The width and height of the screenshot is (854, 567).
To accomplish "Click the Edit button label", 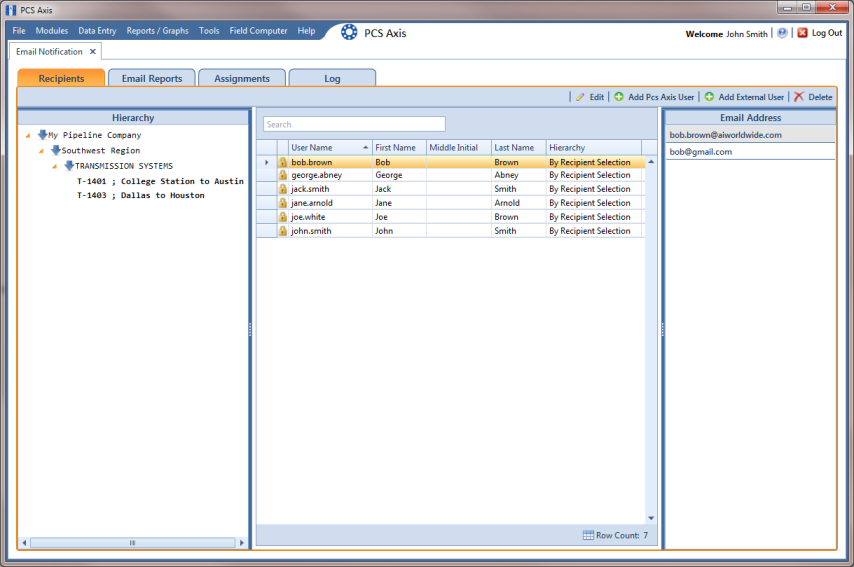I will coord(597,97).
